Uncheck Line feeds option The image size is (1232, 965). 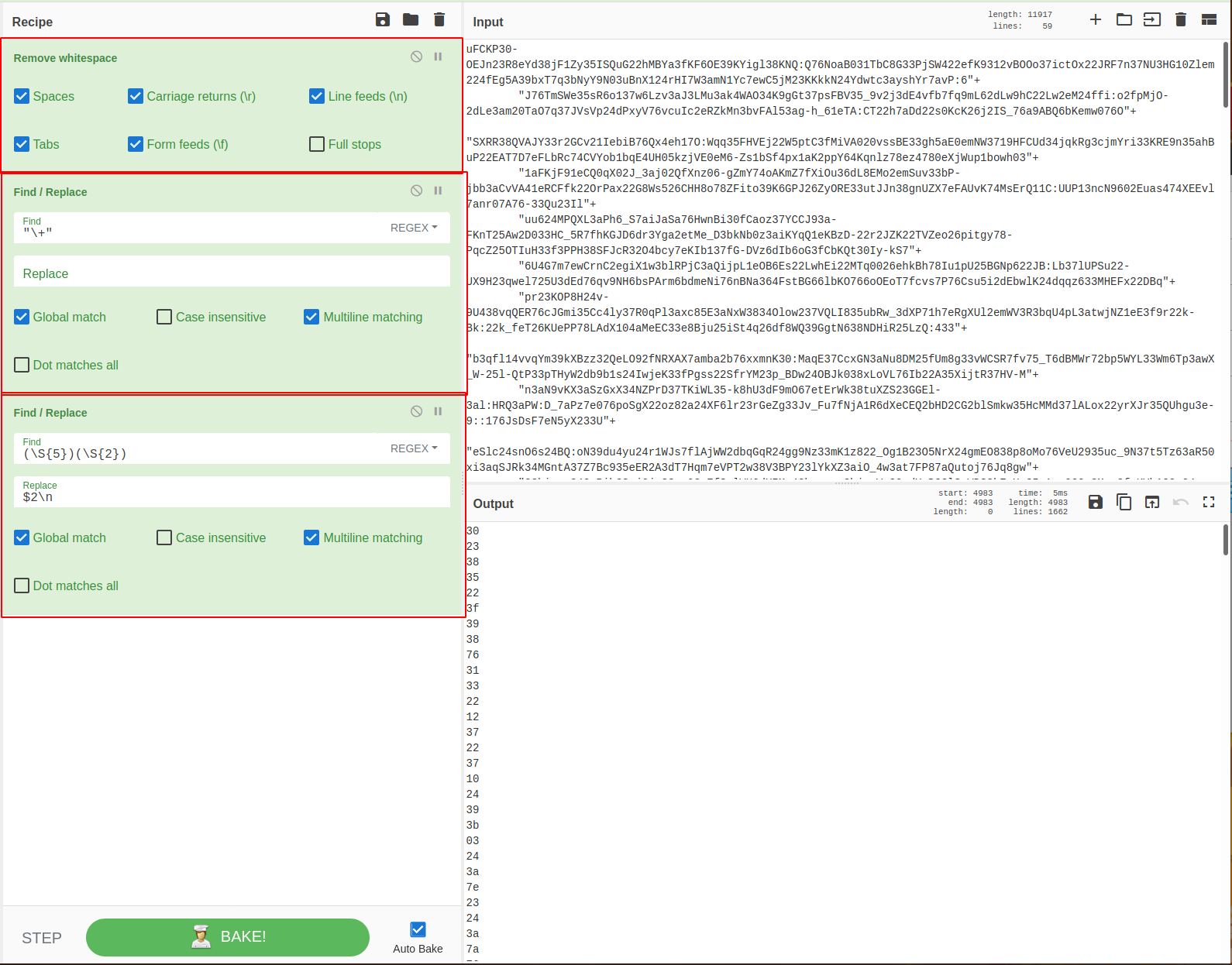[317, 96]
